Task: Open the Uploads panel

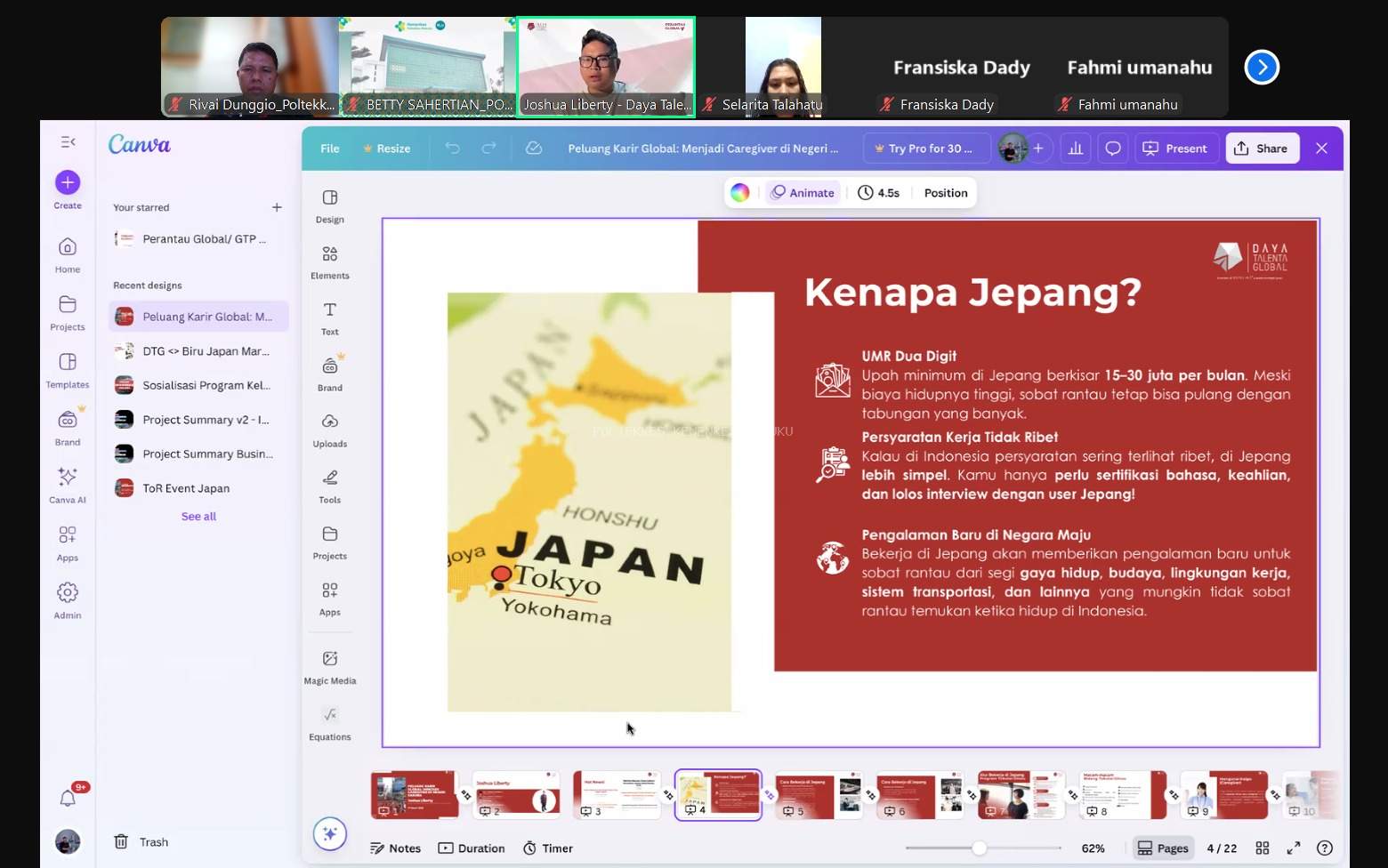Action: (x=329, y=430)
